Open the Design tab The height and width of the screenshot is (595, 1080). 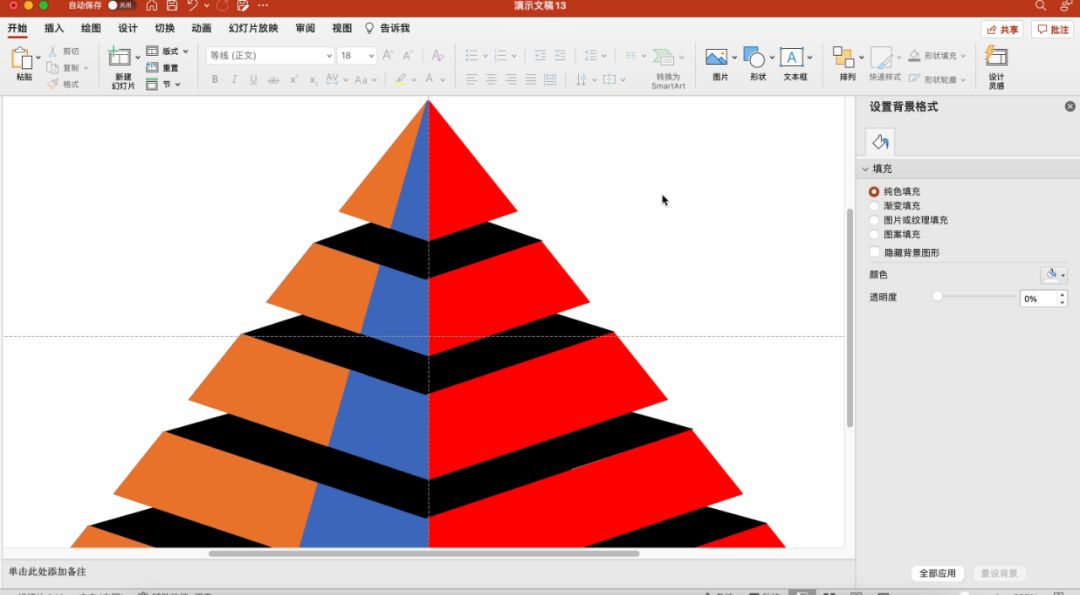coord(127,28)
